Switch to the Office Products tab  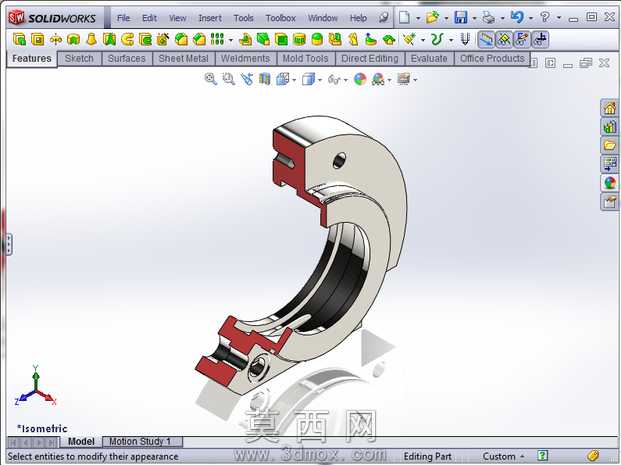(x=492, y=59)
